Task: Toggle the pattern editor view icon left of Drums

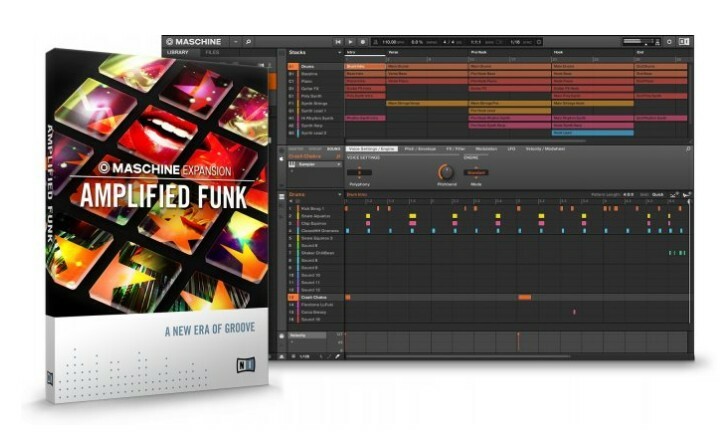Action: coord(281,196)
